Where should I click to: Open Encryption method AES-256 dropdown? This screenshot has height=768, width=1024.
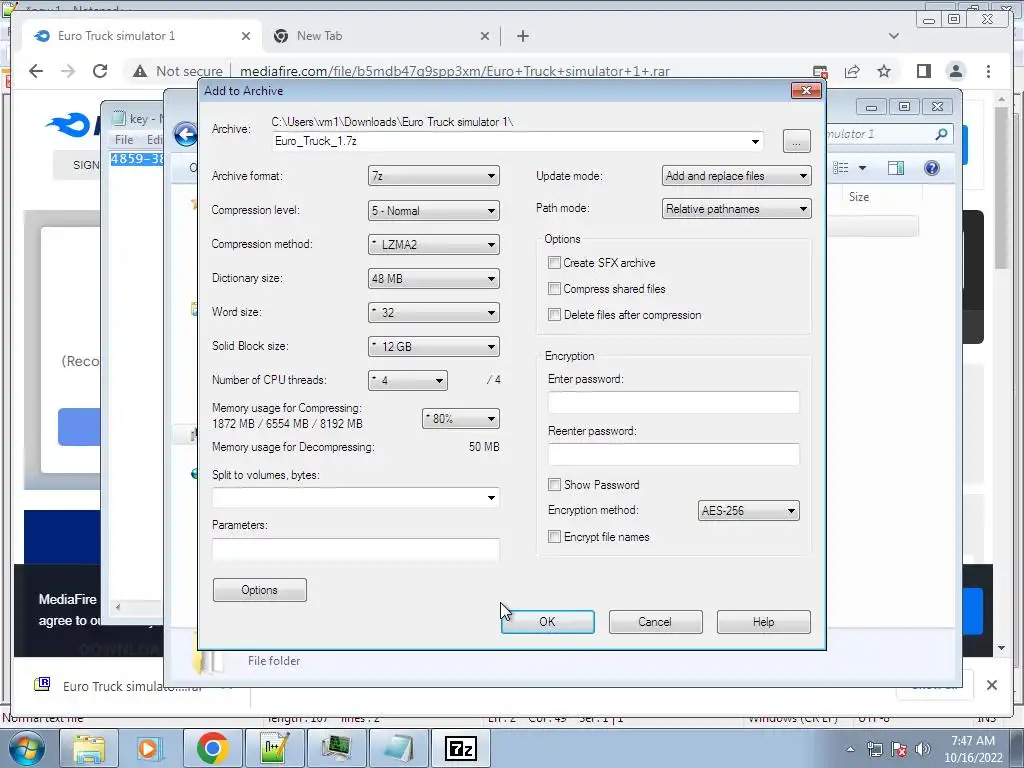pos(748,511)
